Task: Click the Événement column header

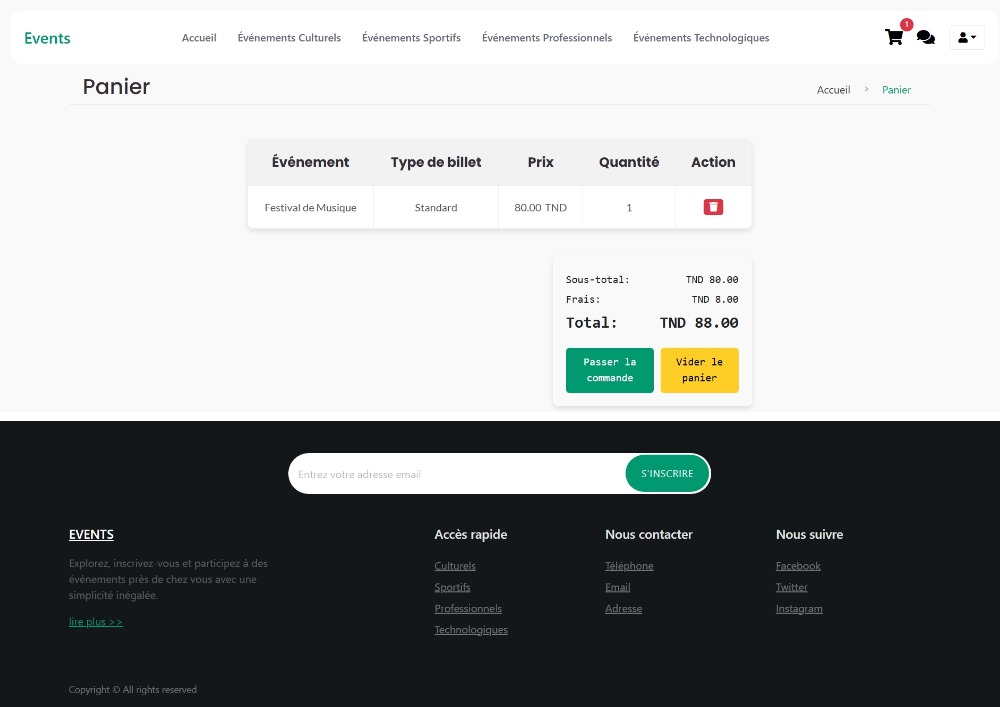Action: click(311, 162)
